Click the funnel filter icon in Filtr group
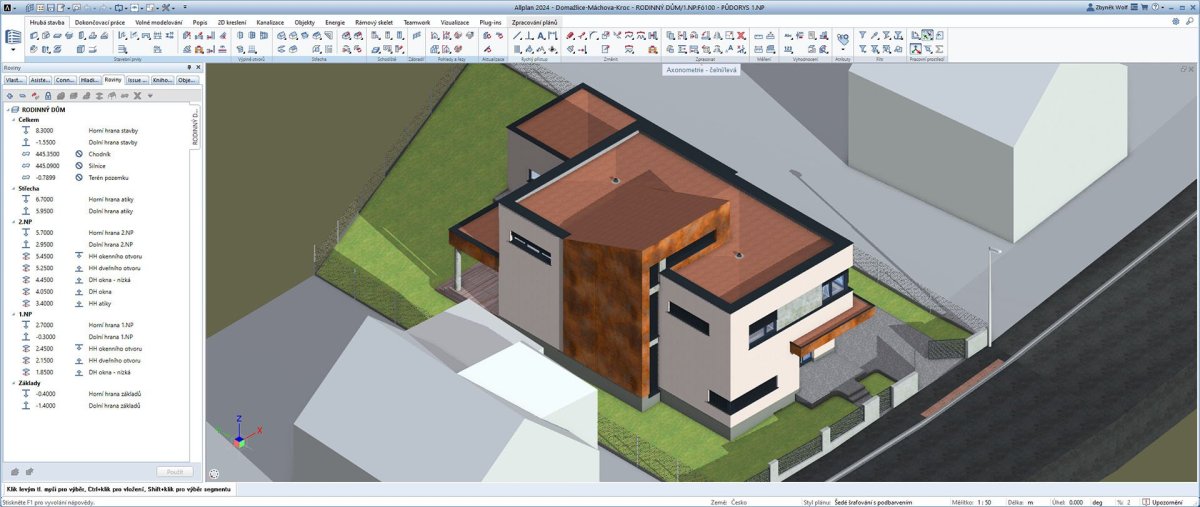Screen dimensions: 1200x507 coord(863,35)
